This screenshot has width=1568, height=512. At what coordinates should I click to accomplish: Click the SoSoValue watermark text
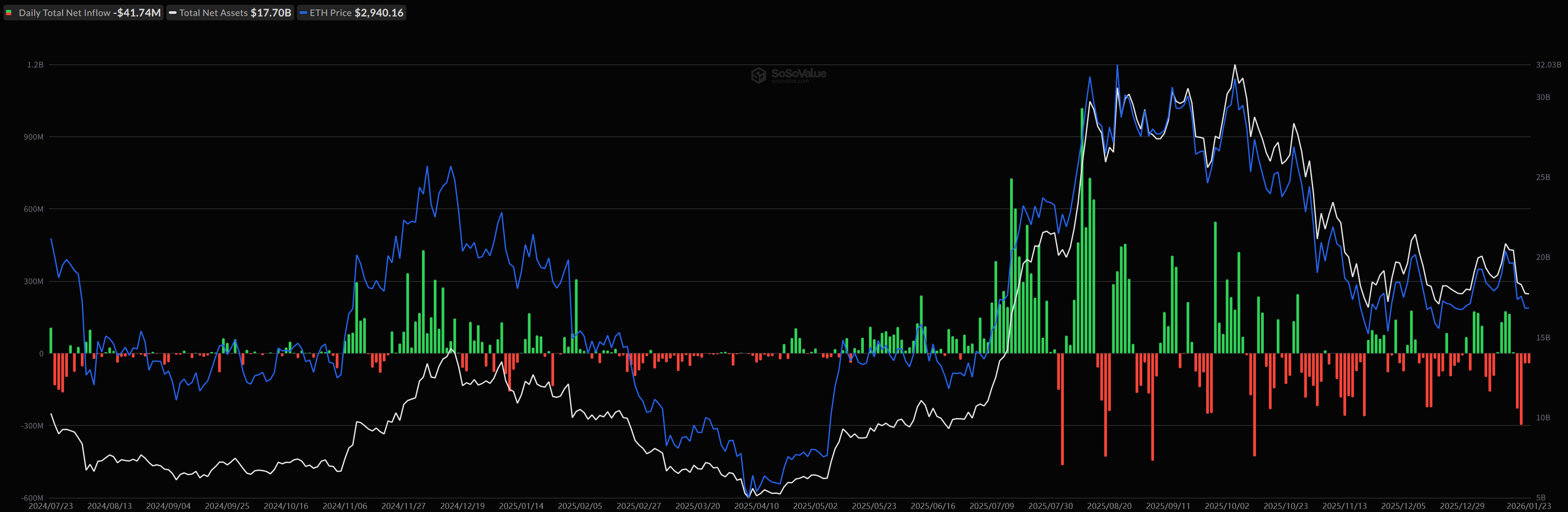point(798,74)
